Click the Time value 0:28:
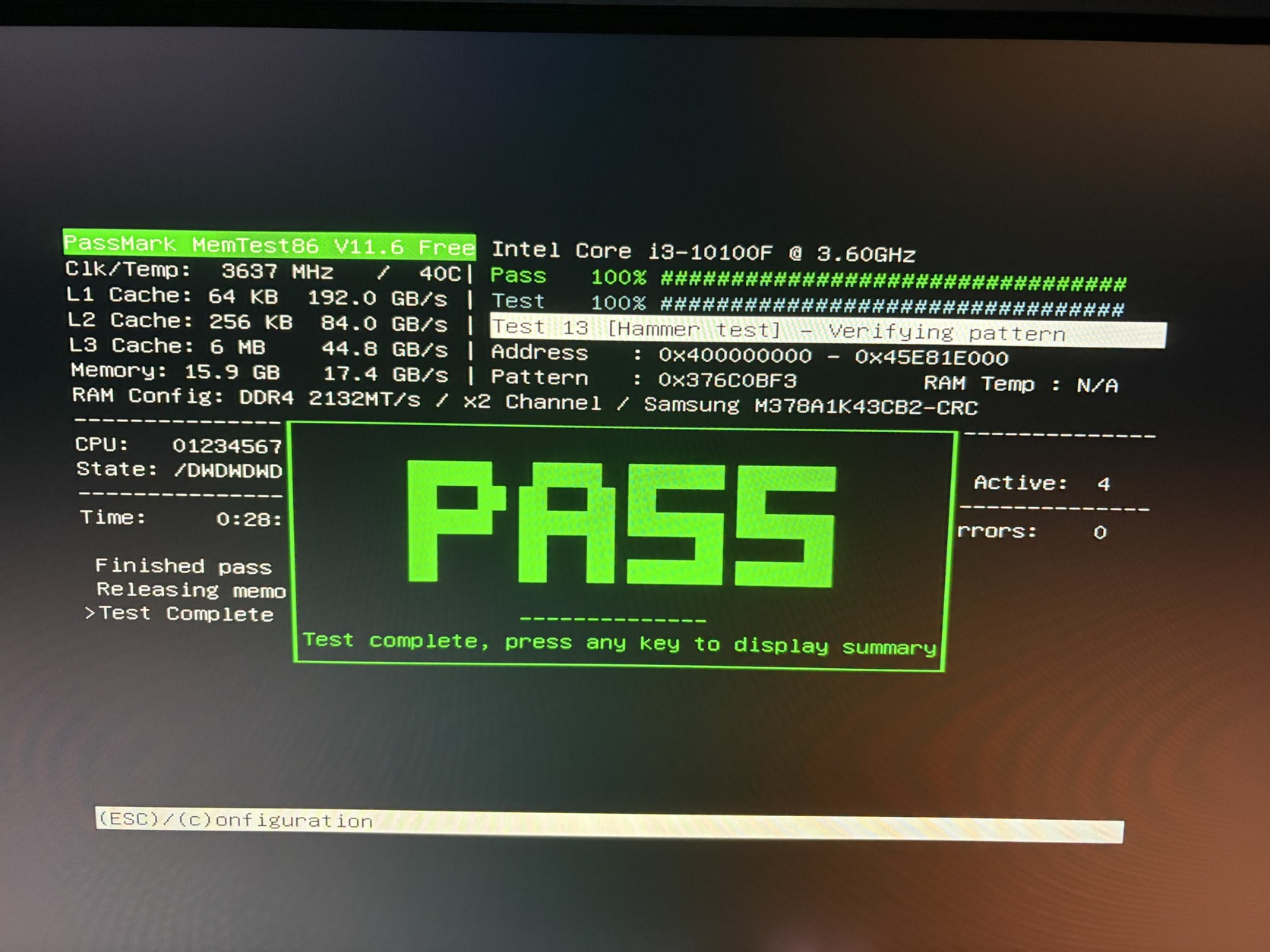This screenshot has width=1270, height=952. pyautogui.click(x=249, y=519)
